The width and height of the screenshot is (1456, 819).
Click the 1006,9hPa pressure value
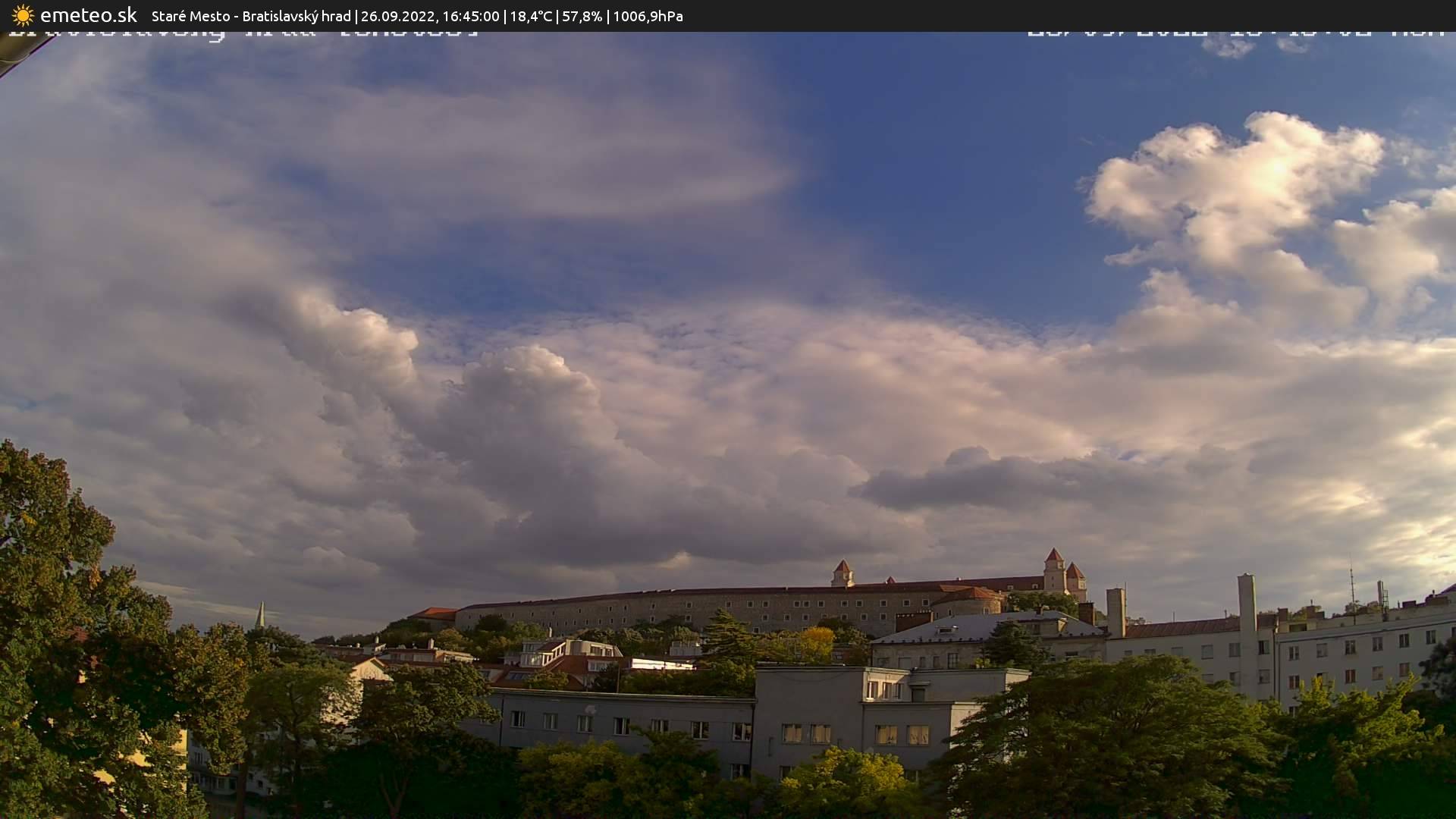(x=648, y=16)
